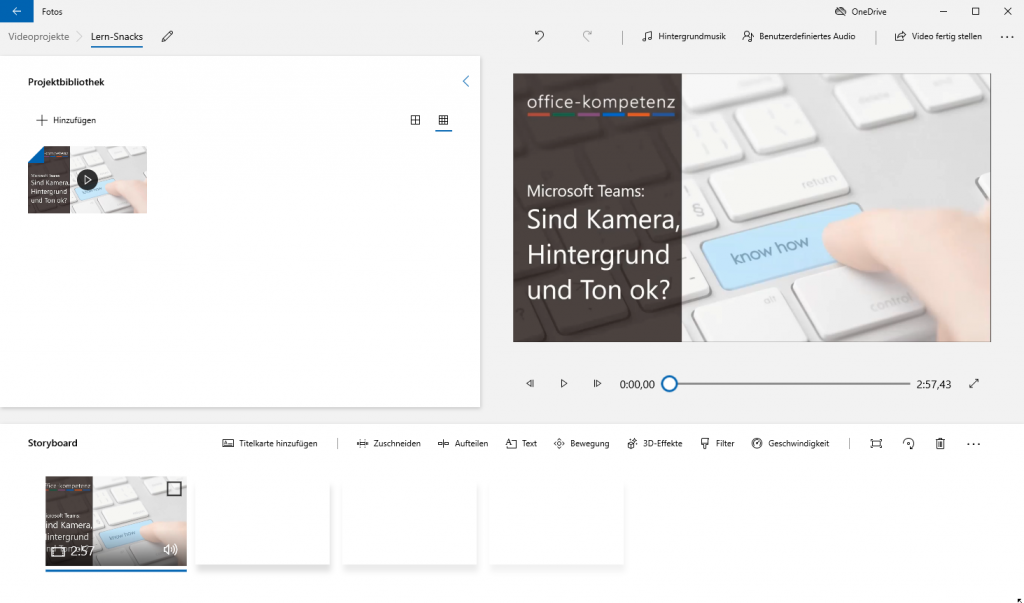Toggle the storyboard clip checkbox

(x=174, y=489)
